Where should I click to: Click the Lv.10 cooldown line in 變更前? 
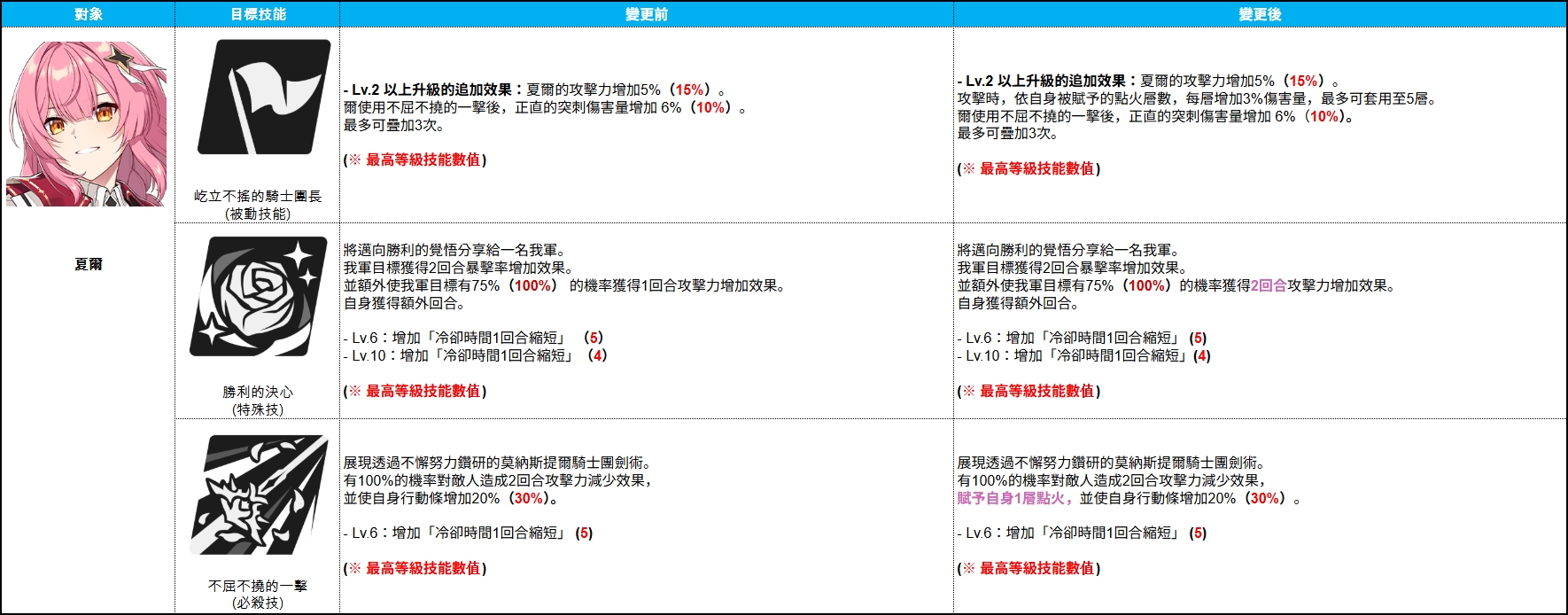(x=476, y=355)
